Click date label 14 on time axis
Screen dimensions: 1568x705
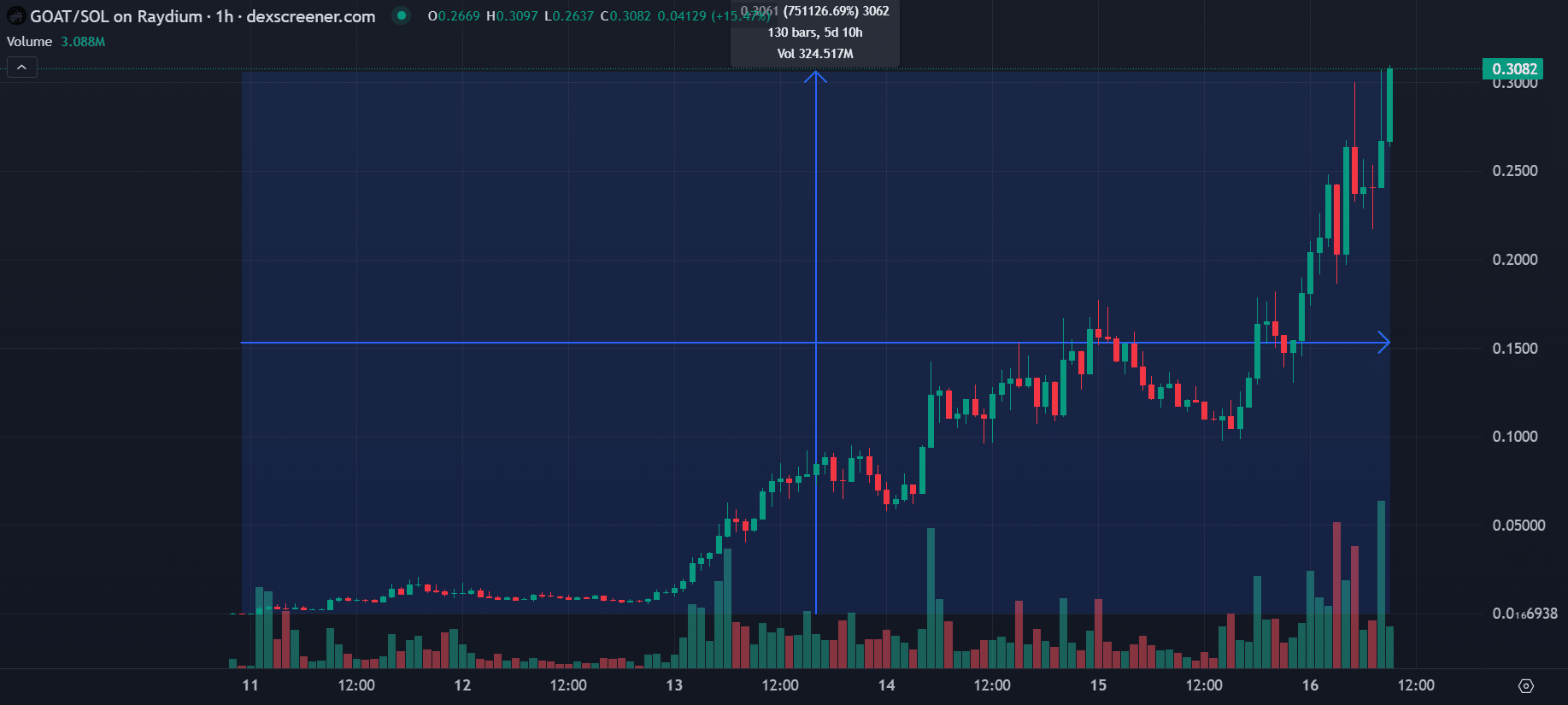coord(886,685)
